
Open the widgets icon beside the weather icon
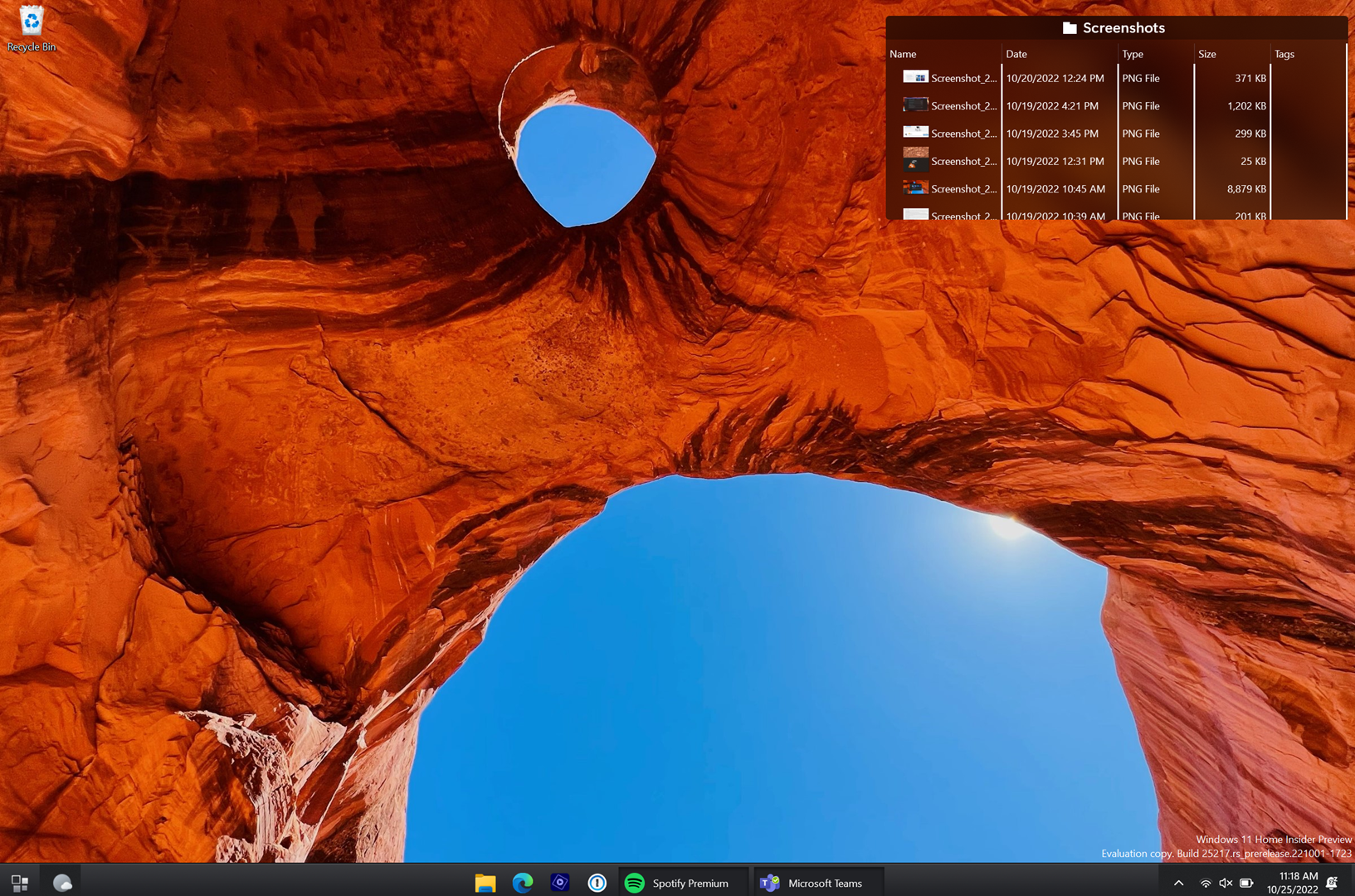(20, 883)
